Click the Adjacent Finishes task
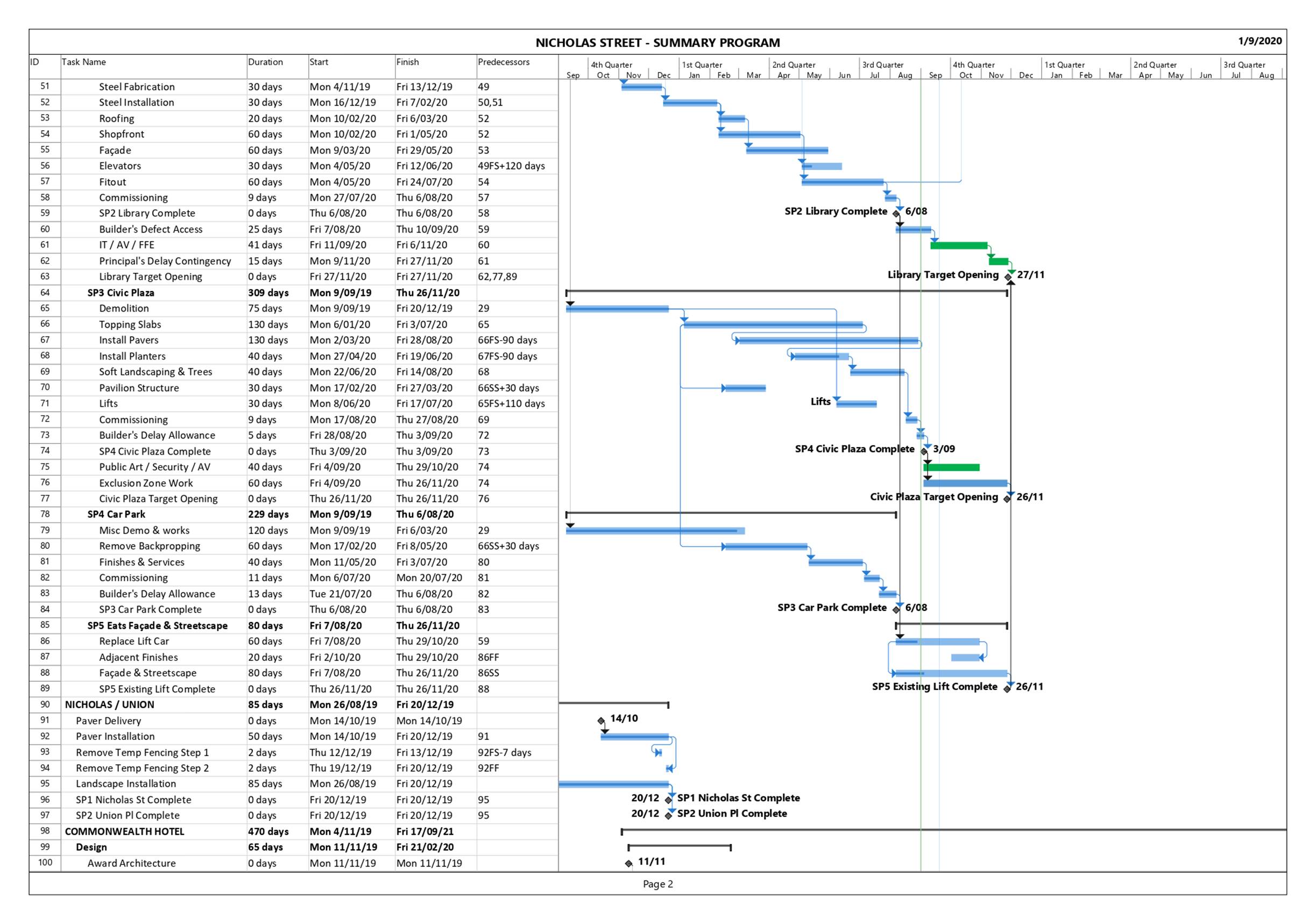The height and width of the screenshot is (924, 1316). 138,658
